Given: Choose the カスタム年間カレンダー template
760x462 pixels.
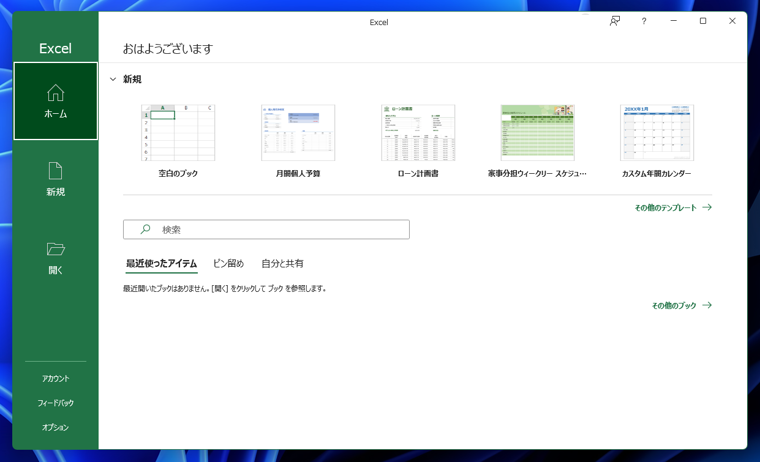Looking at the screenshot, I should (x=657, y=132).
